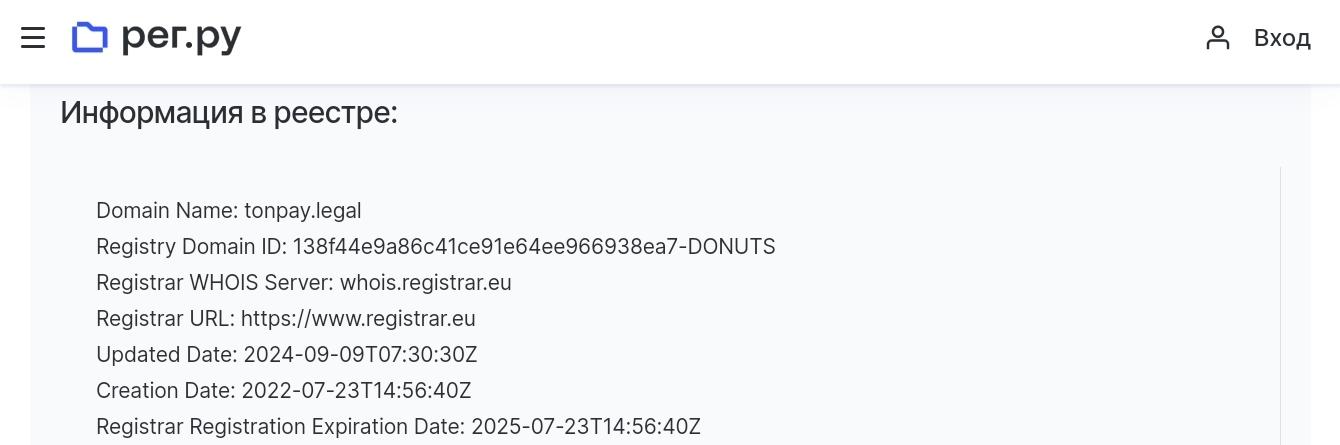
Task: Click the 2024-09-09T07:30:30Z timestamp
Action: pyautogui.click(x=360, y=355)
